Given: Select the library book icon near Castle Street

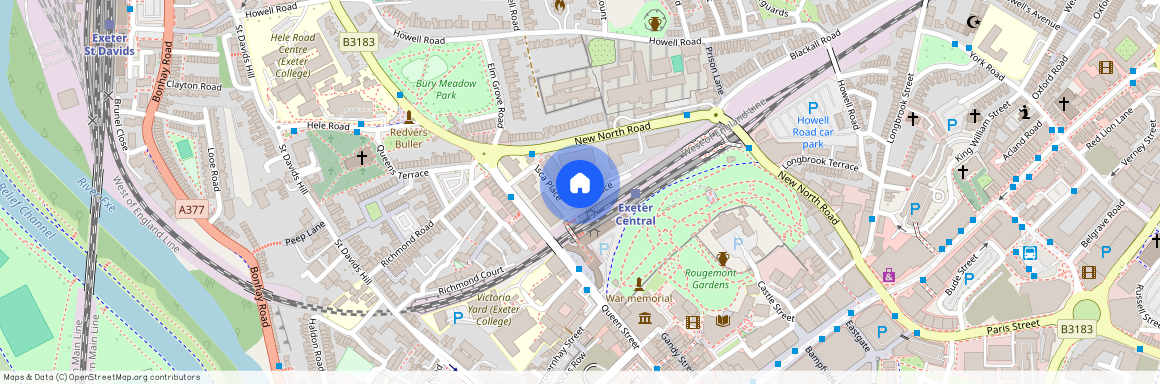Looking at the screenshot, I should tap(723, 320).
